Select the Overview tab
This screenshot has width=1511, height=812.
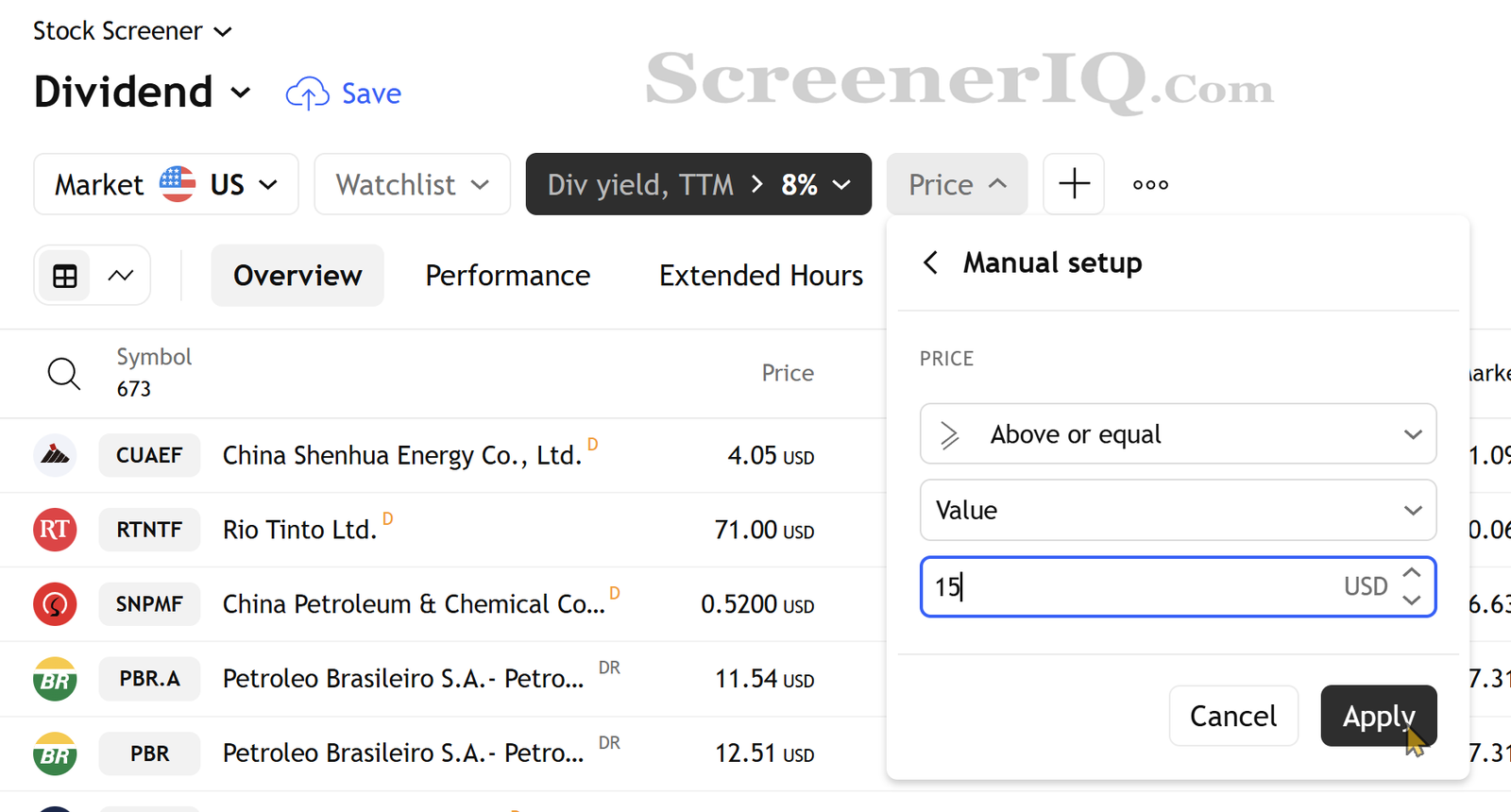pyautogui.click(x=297, y=276)
